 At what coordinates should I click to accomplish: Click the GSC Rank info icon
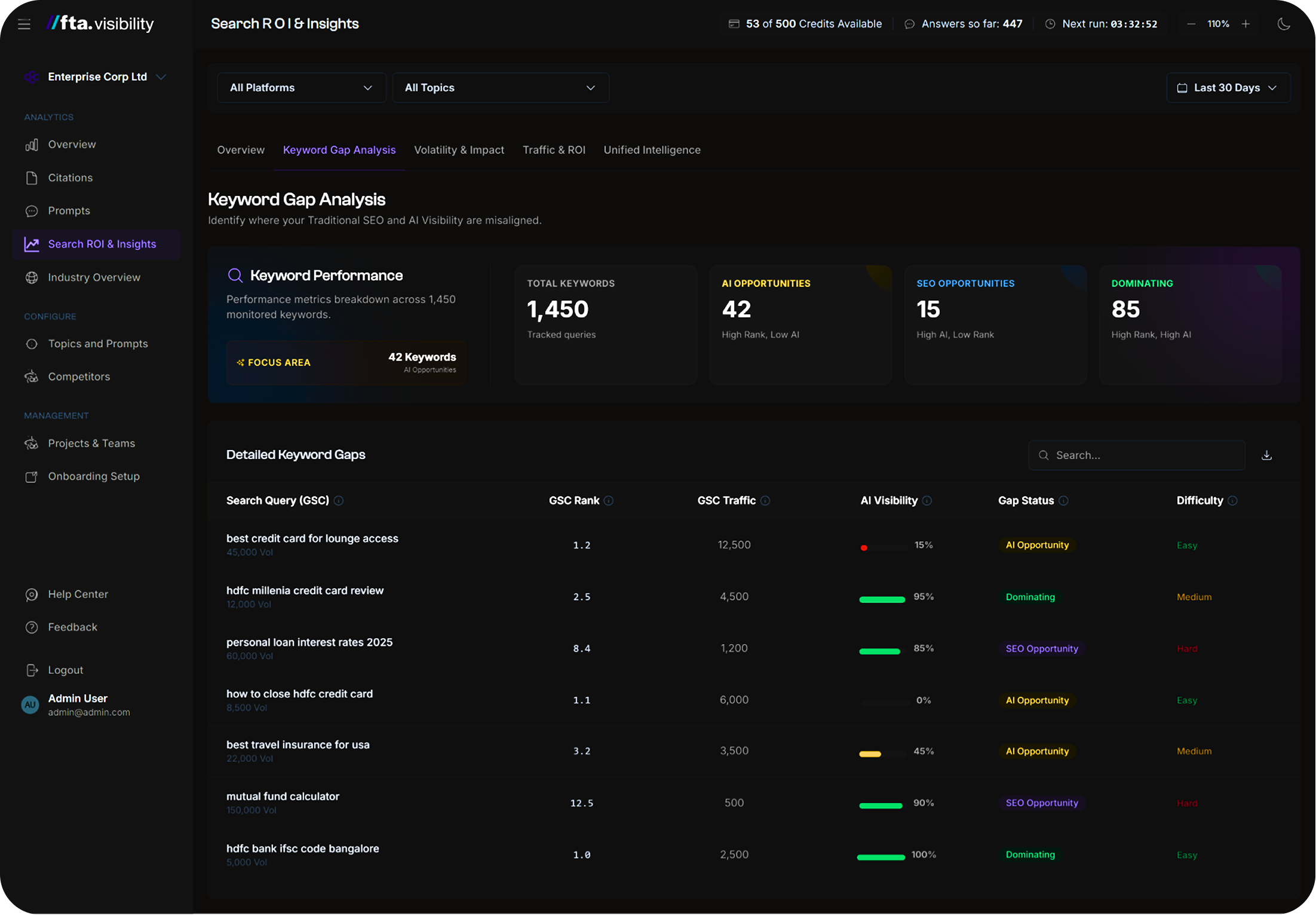pos(609,501)
